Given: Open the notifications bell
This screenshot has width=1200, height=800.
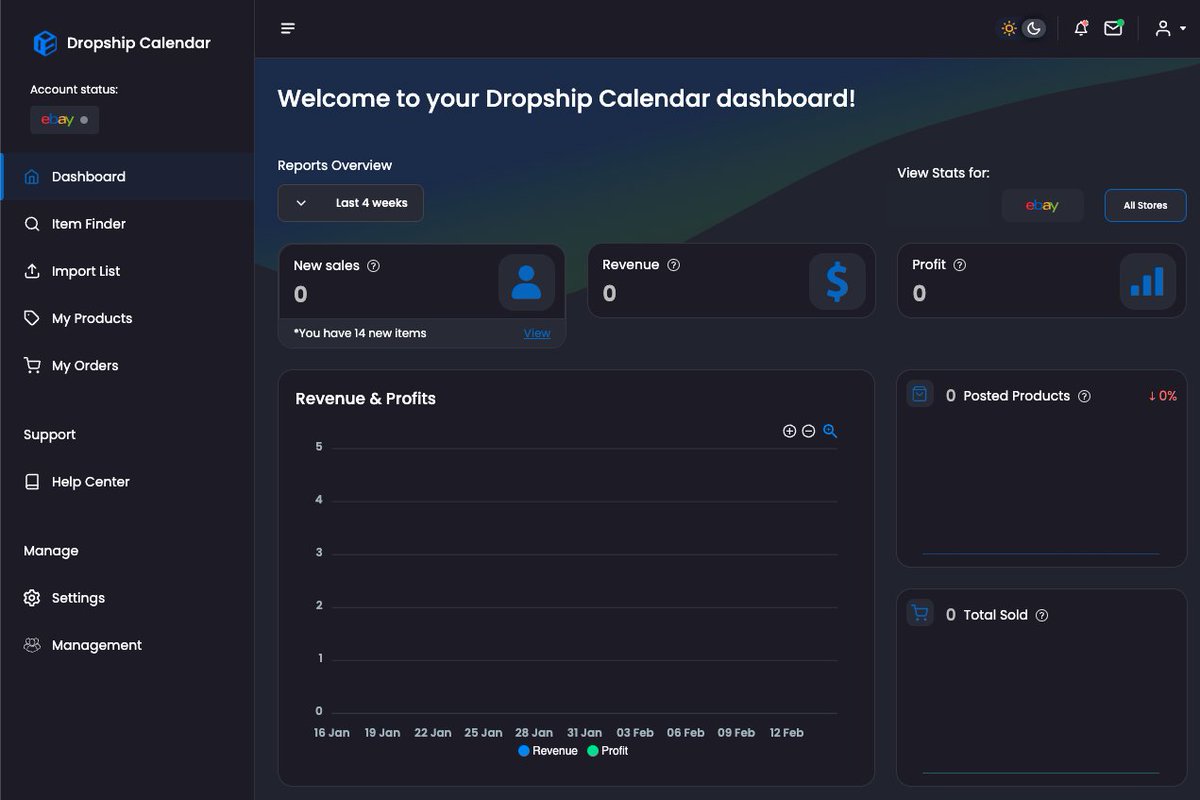Looking at the screenshot, I should click(1081, 28).
